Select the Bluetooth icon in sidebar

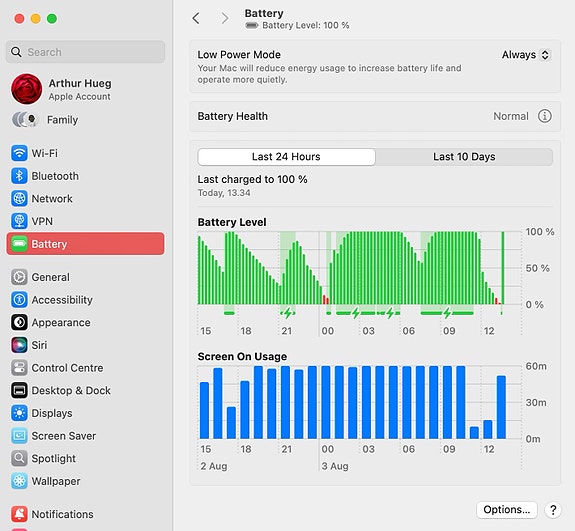point(19,176)
